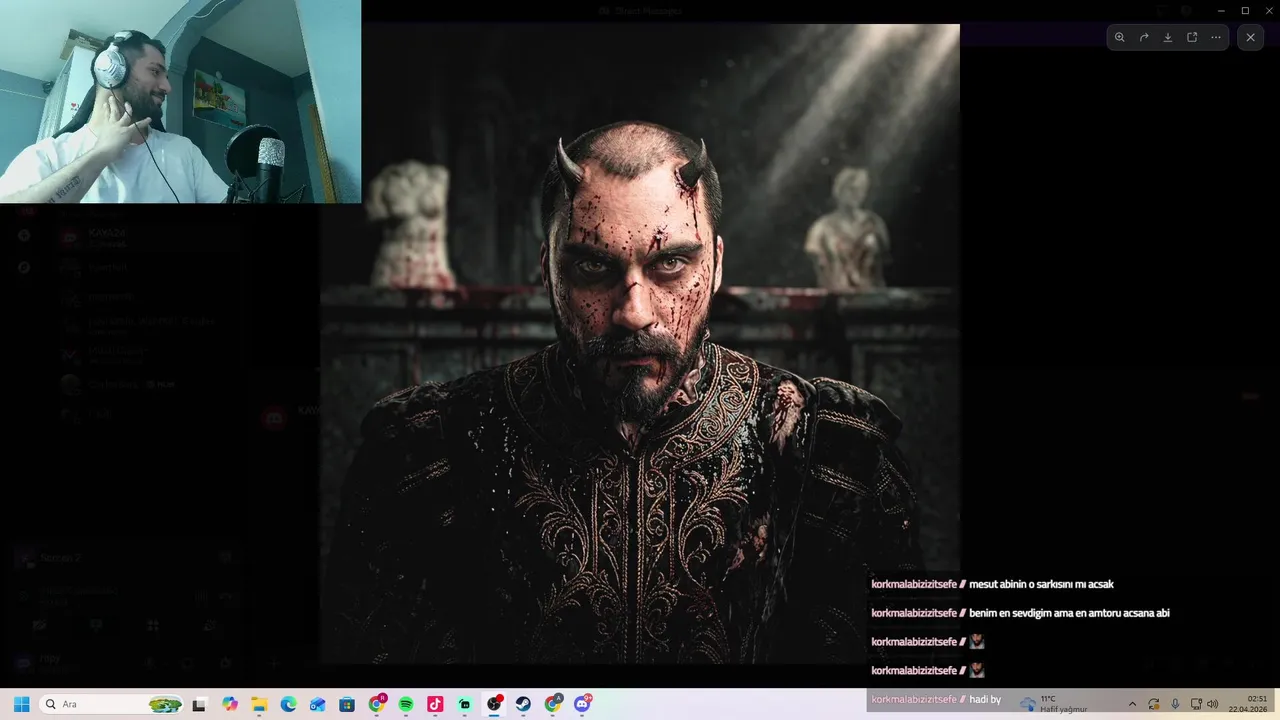Open Chrome with grey profile badge
This screenshot has height=720, width=1280.
pos(553,704)
